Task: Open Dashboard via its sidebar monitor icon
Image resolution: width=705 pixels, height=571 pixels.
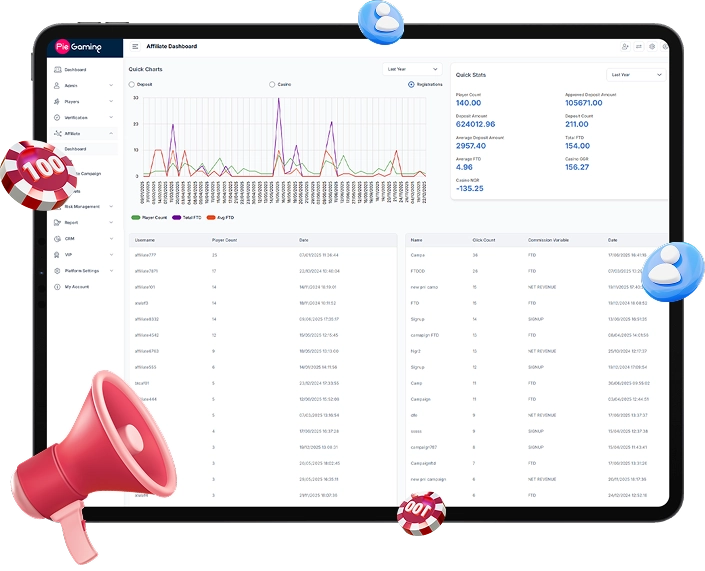Action: (57, 70)
